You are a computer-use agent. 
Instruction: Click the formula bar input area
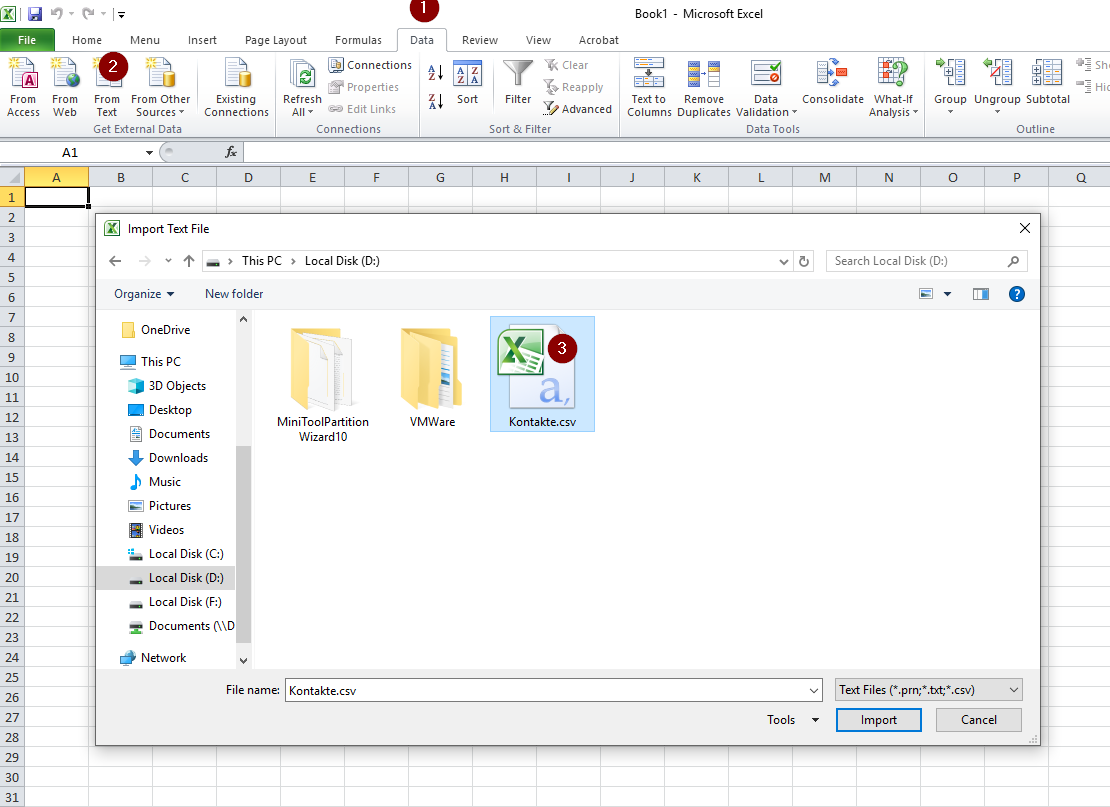676,152
